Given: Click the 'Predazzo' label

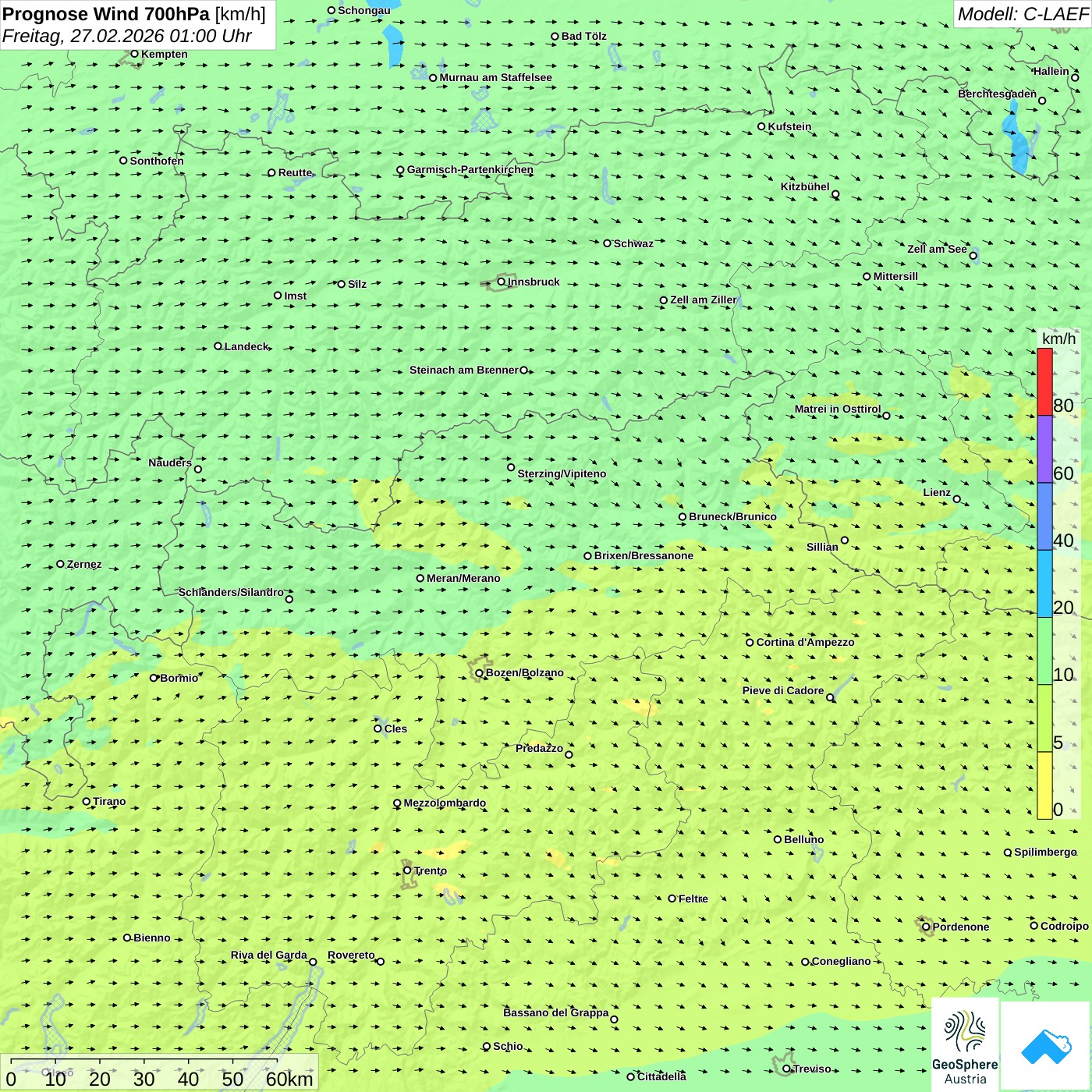Looking at the screenshot, I should pos(539,748).
